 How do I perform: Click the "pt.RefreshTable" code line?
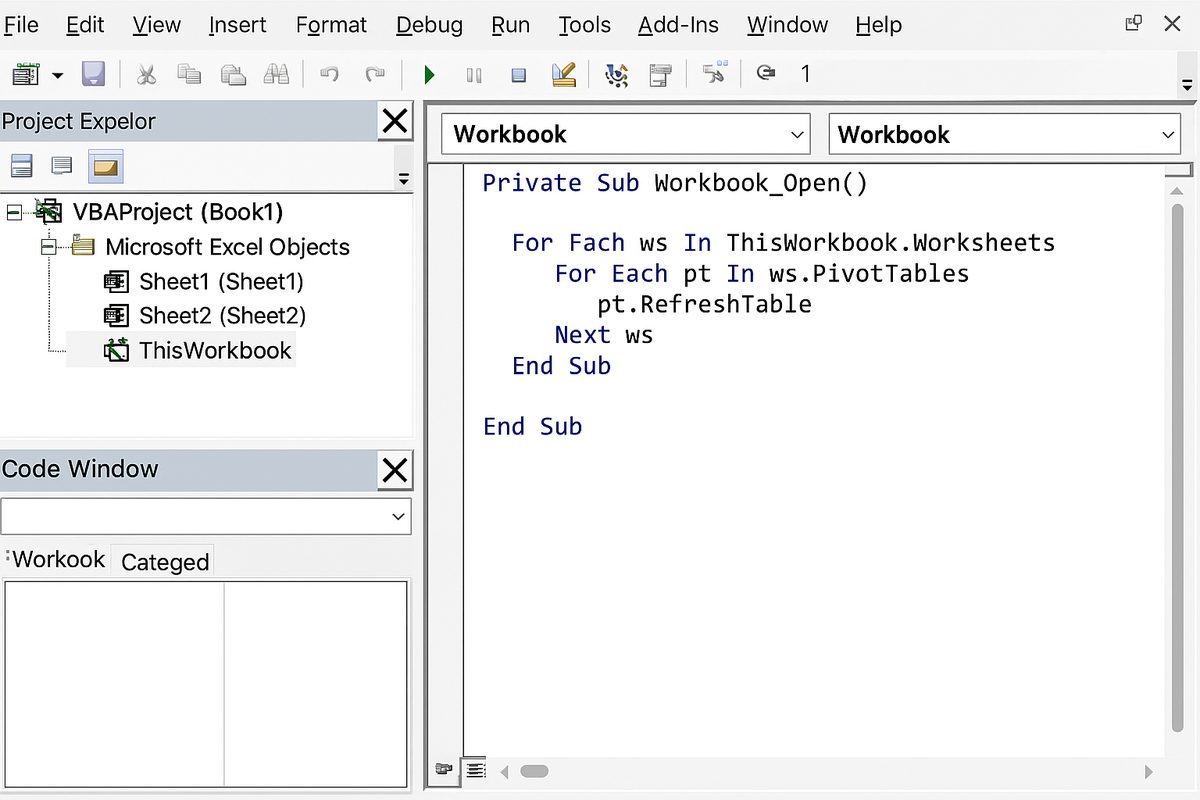click(x=704, y=304)
